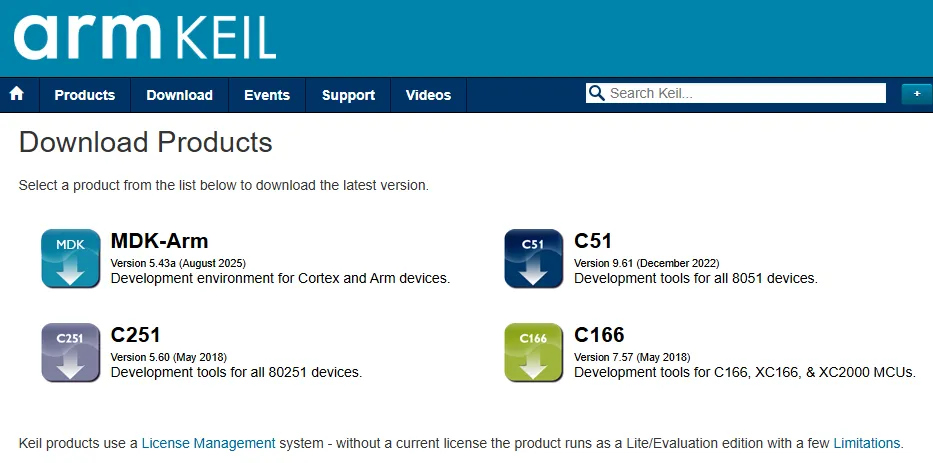Click the C51 product heading
Image resolution: width=933 pixels, height=463 pixels.
click(593, 241)
